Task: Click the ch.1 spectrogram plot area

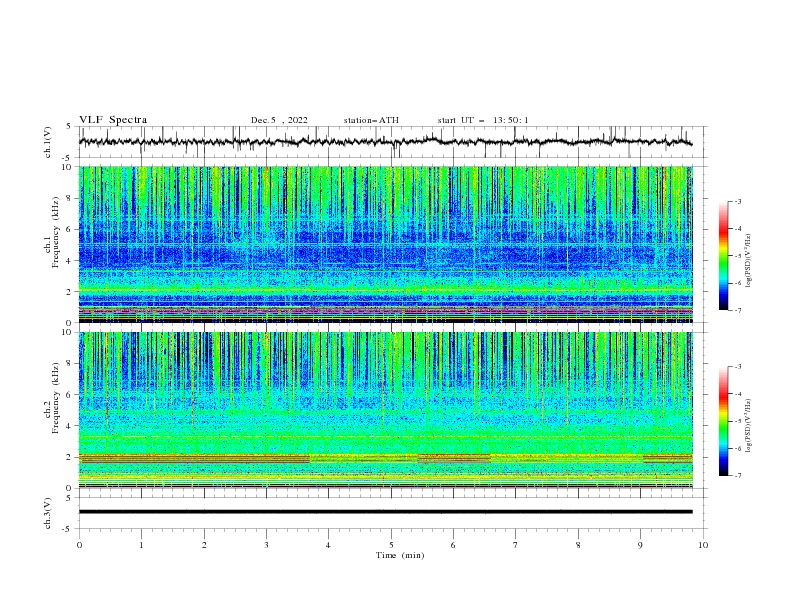Action: tap(385, 244)
